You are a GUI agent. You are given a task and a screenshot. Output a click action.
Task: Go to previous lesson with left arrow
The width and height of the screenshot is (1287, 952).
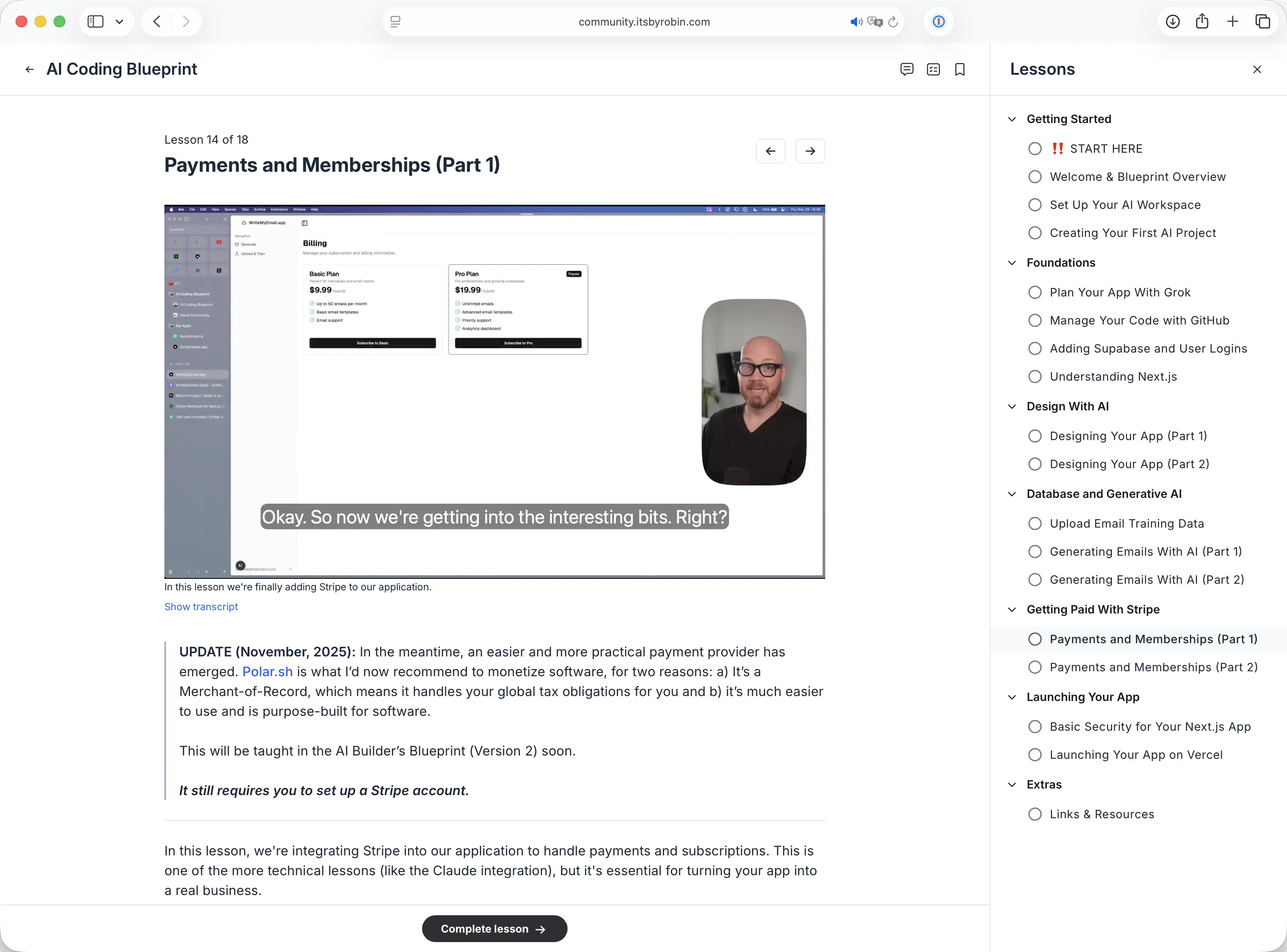point(771,150)
